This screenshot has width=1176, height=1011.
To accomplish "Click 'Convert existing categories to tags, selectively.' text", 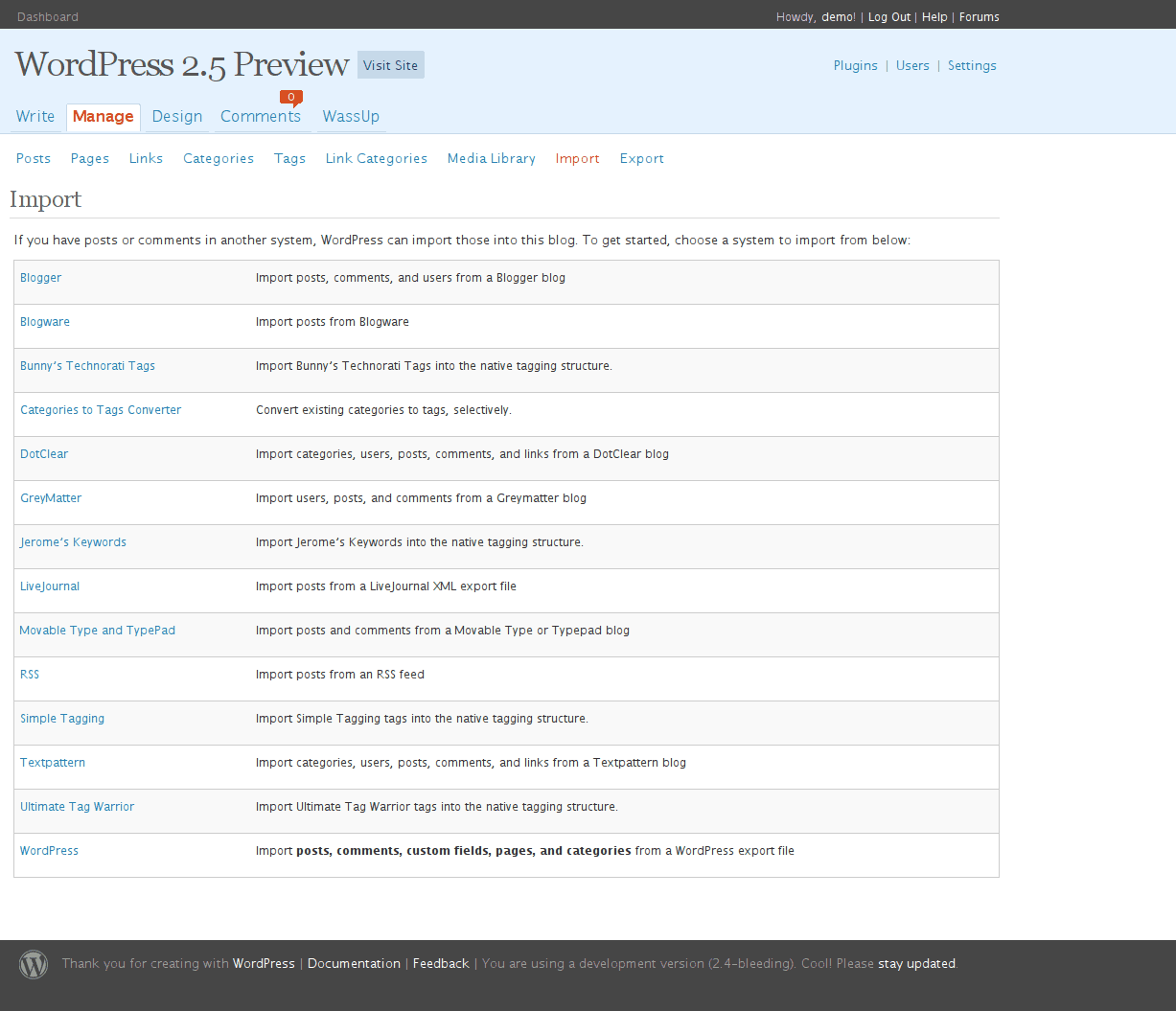I will click(x=383, y=410).
